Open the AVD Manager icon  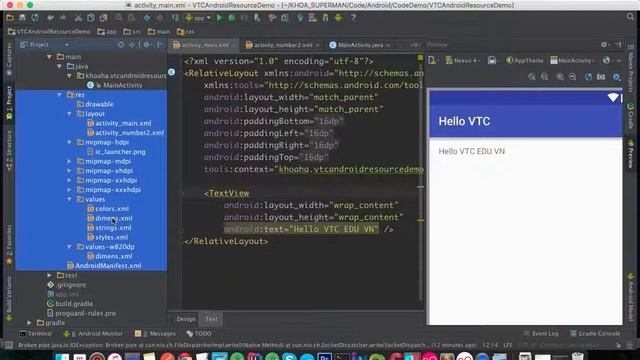(313, 18)
